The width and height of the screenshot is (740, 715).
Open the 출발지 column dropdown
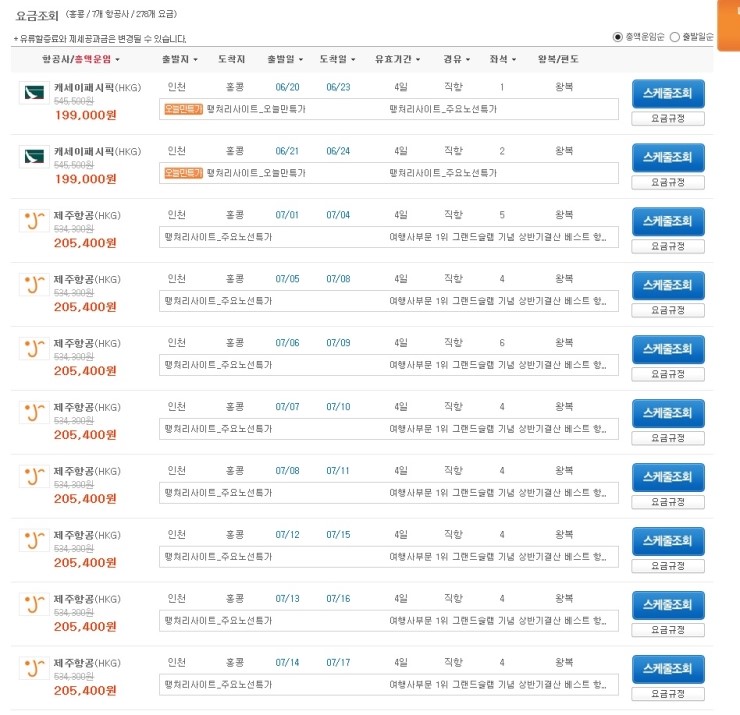(181, 60)
